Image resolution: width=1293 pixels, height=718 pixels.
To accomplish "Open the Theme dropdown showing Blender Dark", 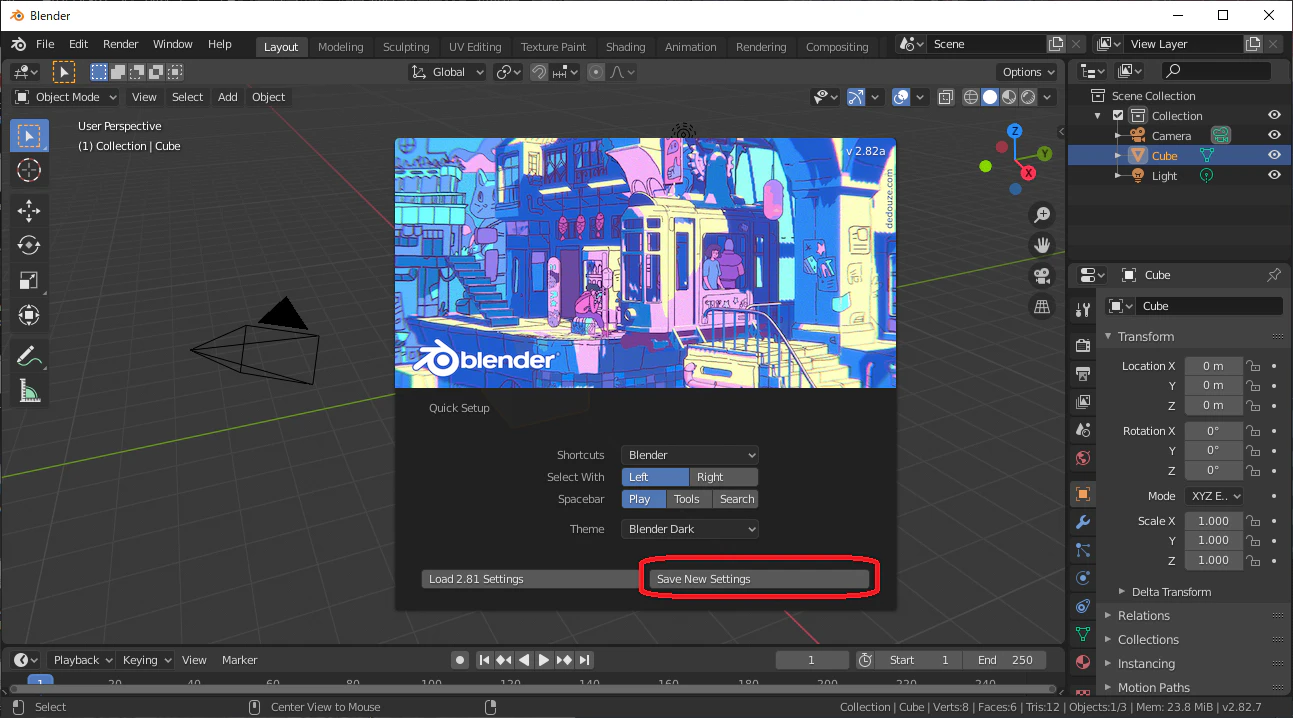I will (690, 529).
